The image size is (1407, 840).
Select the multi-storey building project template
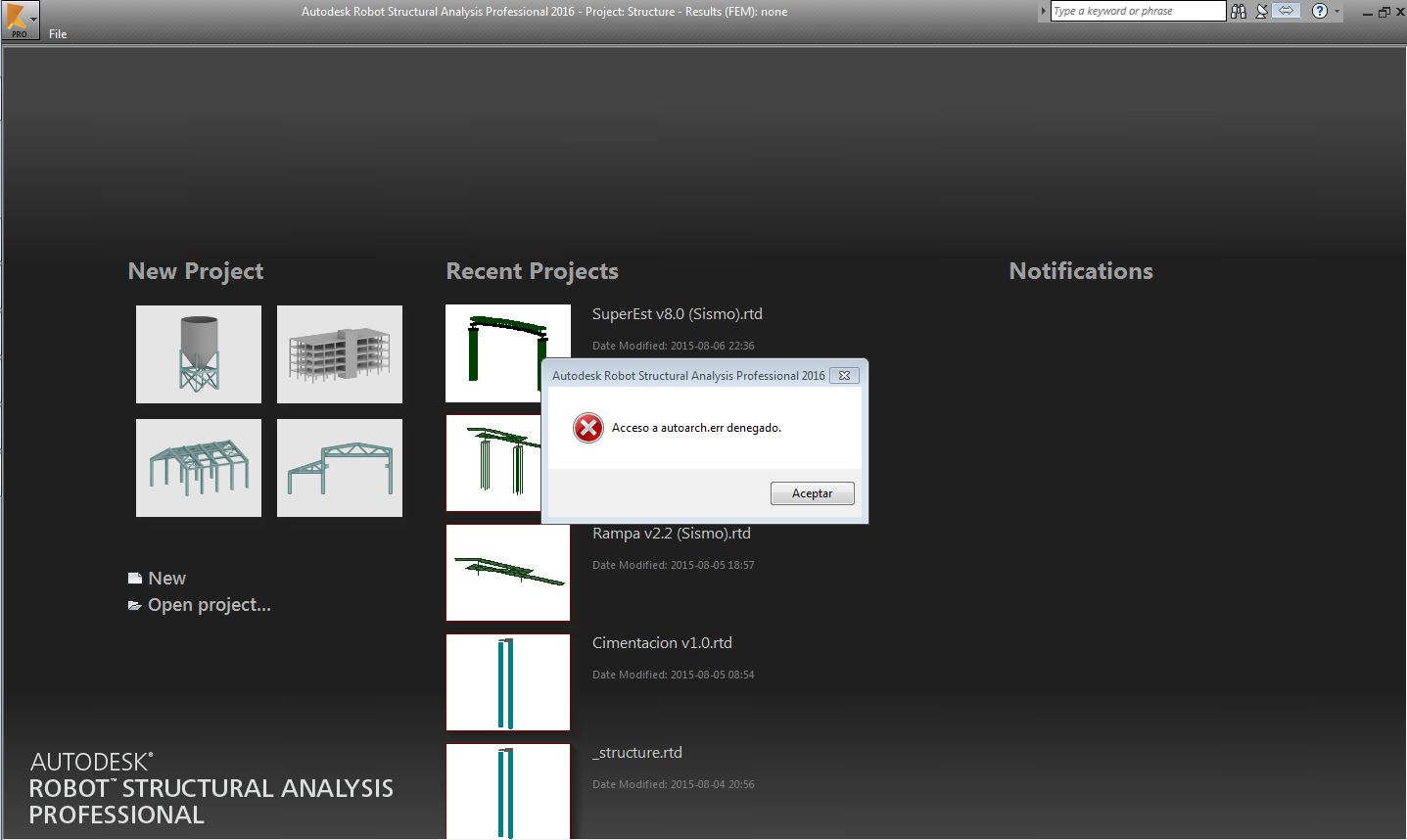pos(340,354)
